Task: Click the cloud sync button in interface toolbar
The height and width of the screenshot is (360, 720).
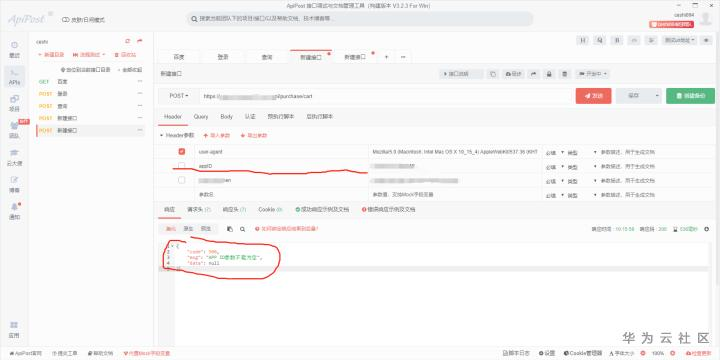Action: click(x=513, y=74)
